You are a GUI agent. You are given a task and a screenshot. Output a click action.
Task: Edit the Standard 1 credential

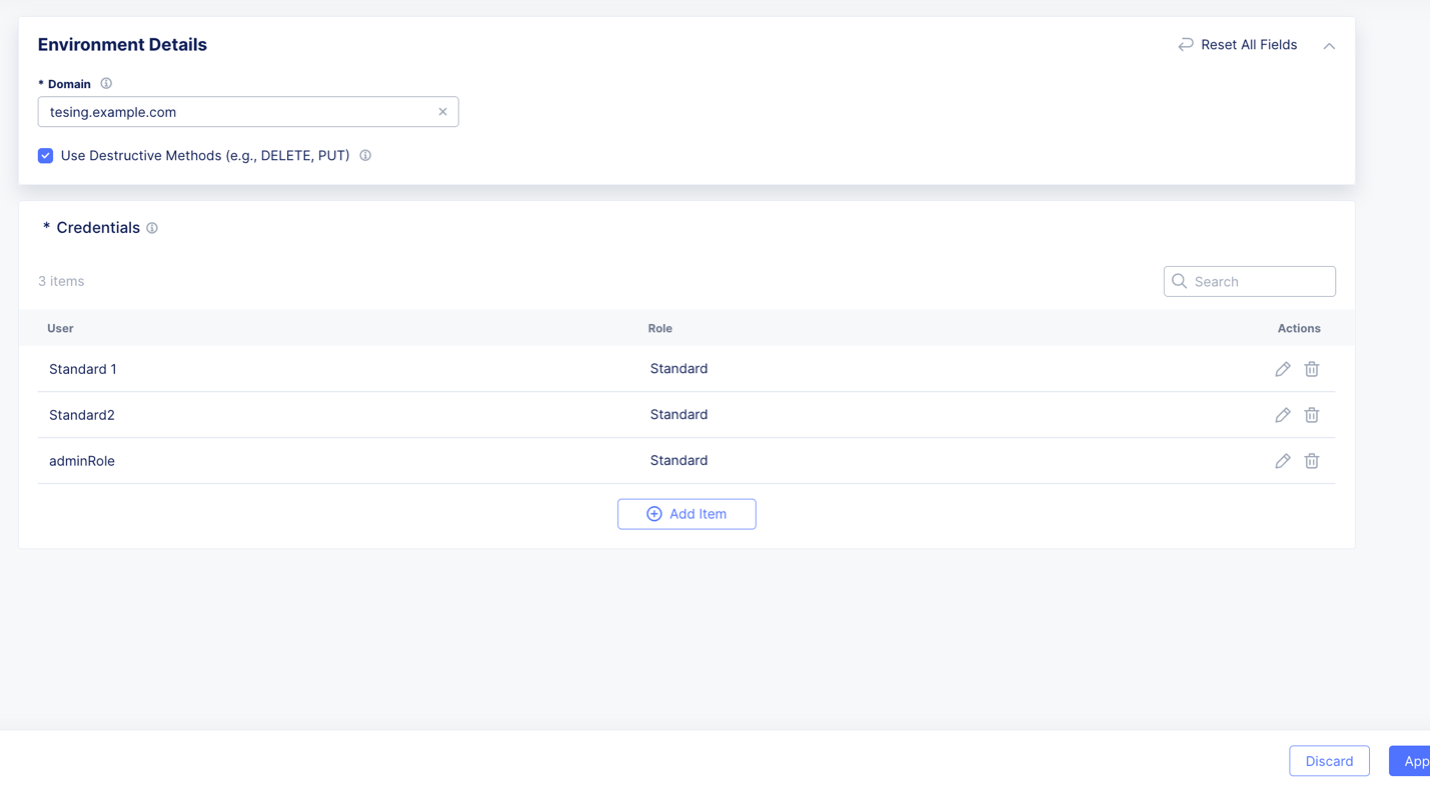(x=1282, y=369)
